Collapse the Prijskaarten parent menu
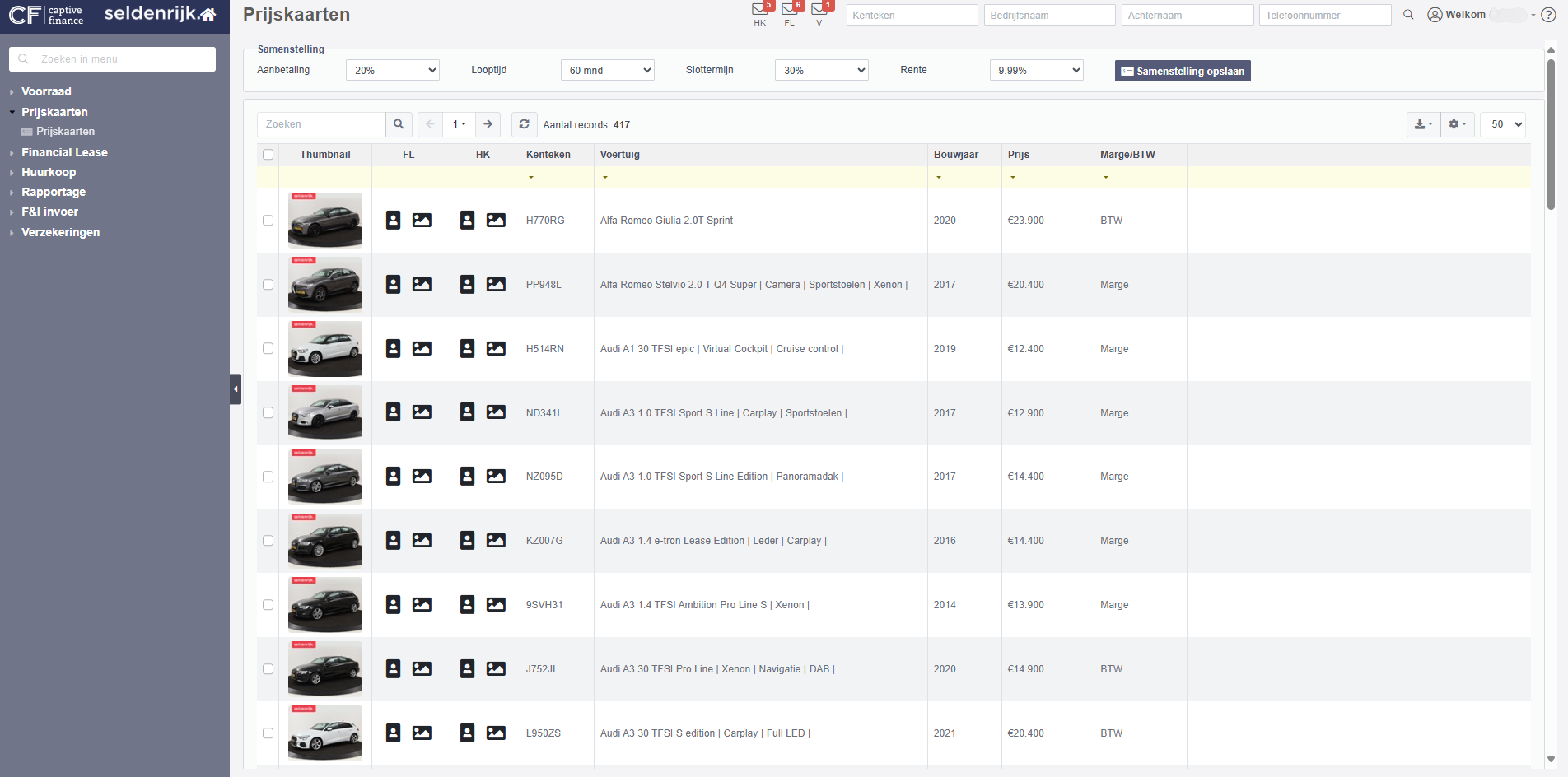Screen dimensions: 1568x777 pos(54,112)
